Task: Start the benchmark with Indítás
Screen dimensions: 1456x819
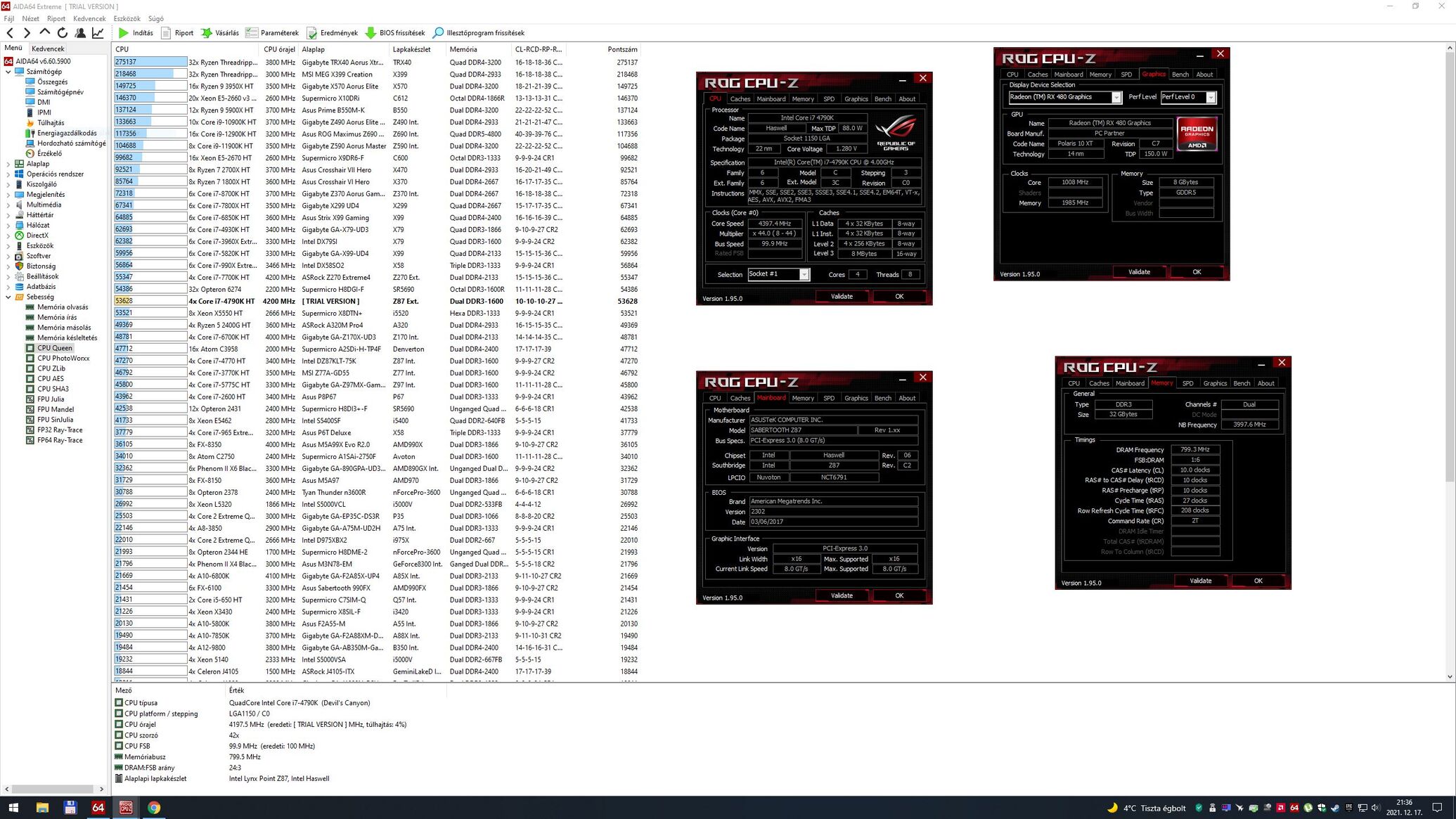Action: pos(136,33)
